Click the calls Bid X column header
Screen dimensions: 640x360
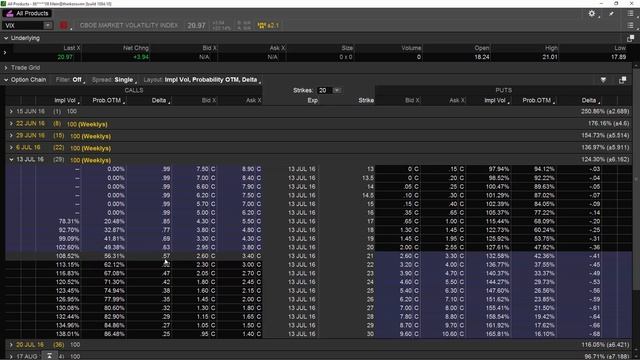point(209,100)
